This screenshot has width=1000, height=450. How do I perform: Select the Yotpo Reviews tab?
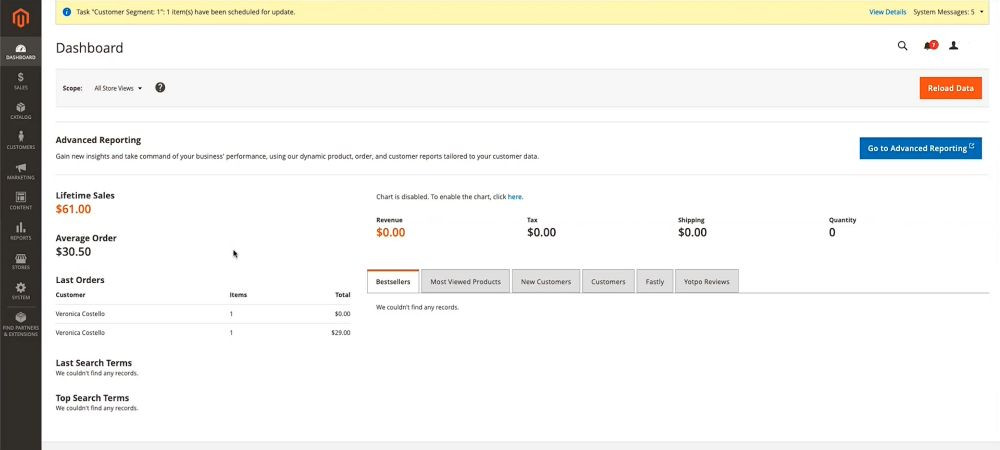pyautogui.click(x=706, y=282)
